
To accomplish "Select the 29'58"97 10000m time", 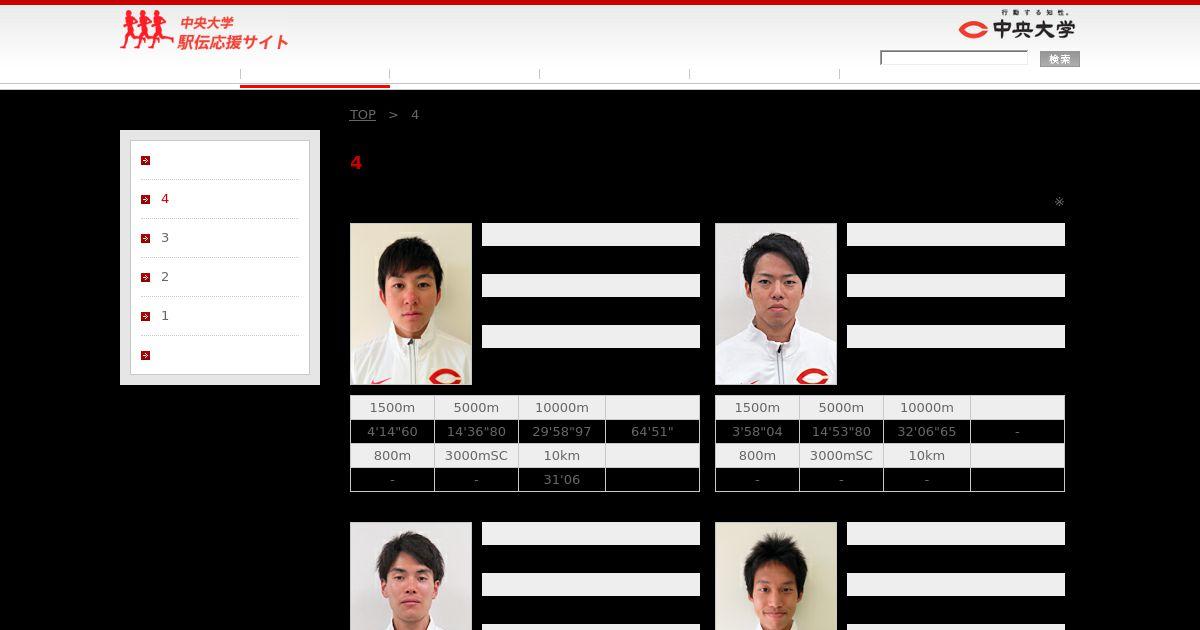I will tap(562, 432).
